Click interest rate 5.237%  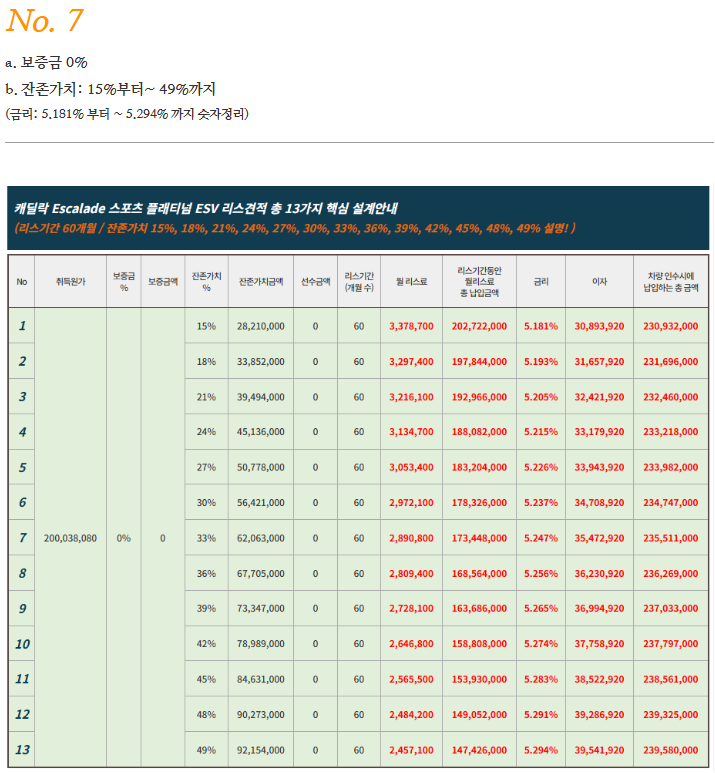tap(541, 503)
